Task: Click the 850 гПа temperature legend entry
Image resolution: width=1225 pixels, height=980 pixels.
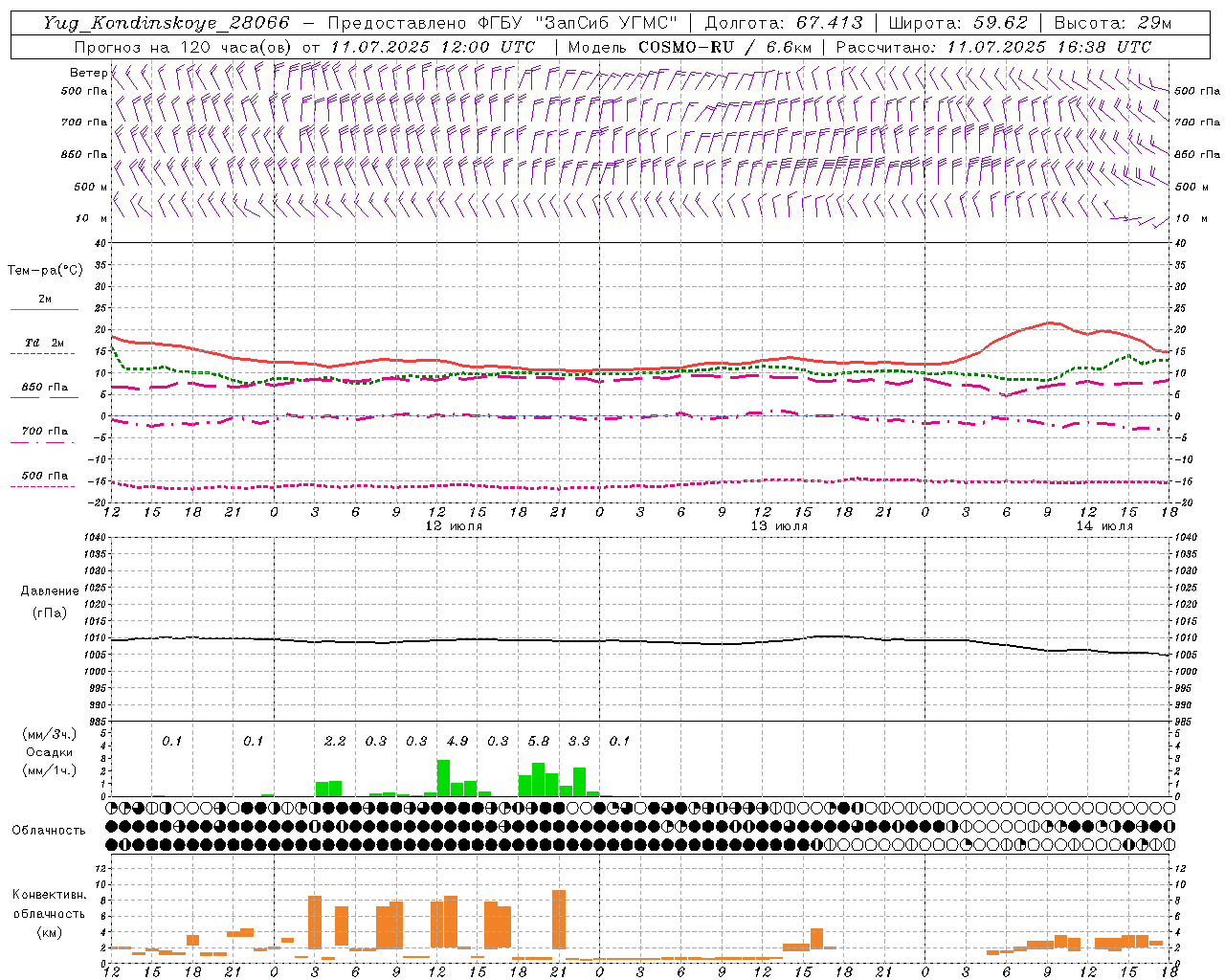Action: coord(44,388)
